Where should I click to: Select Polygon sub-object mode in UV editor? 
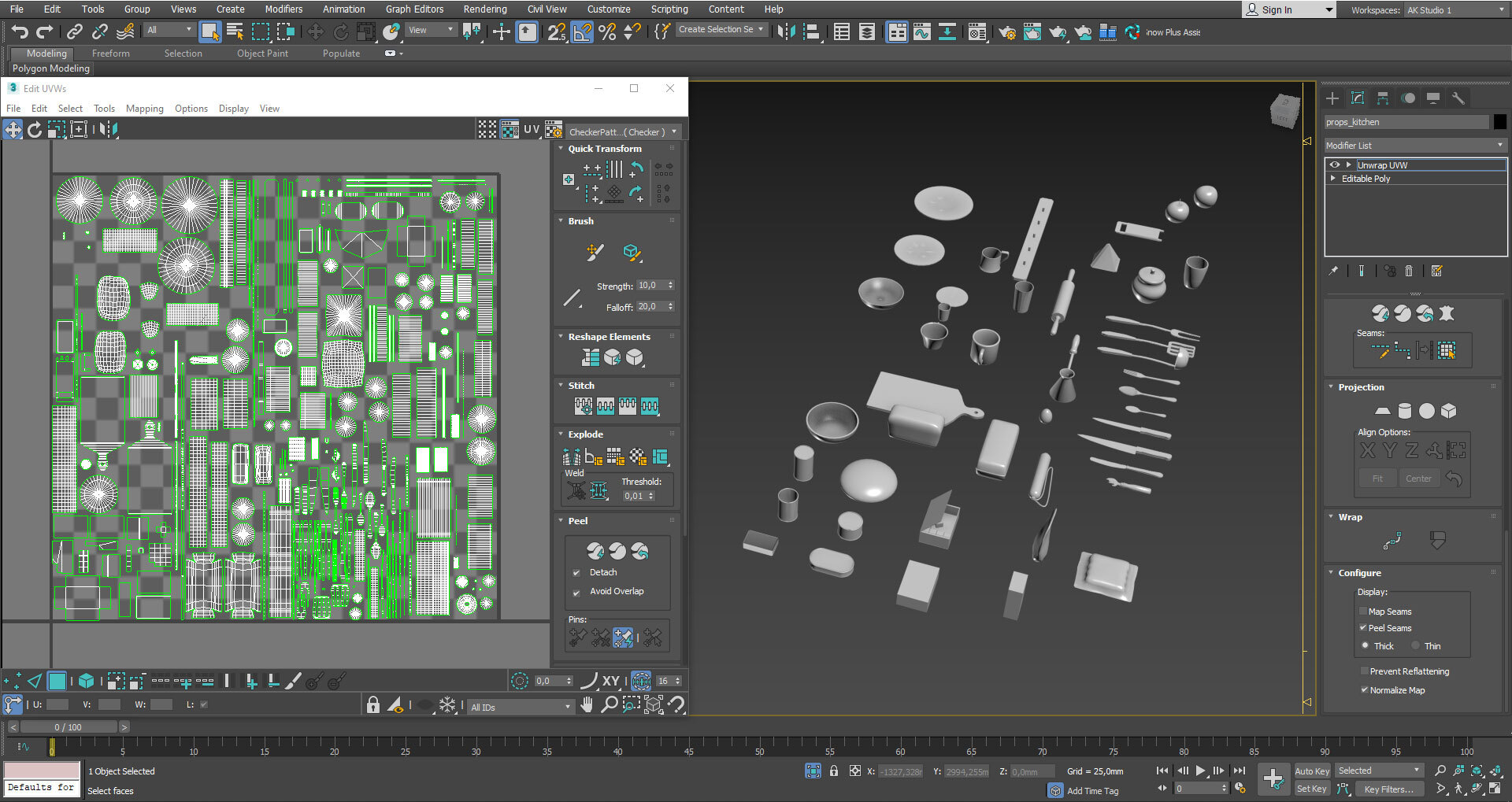tap(57, 681)
